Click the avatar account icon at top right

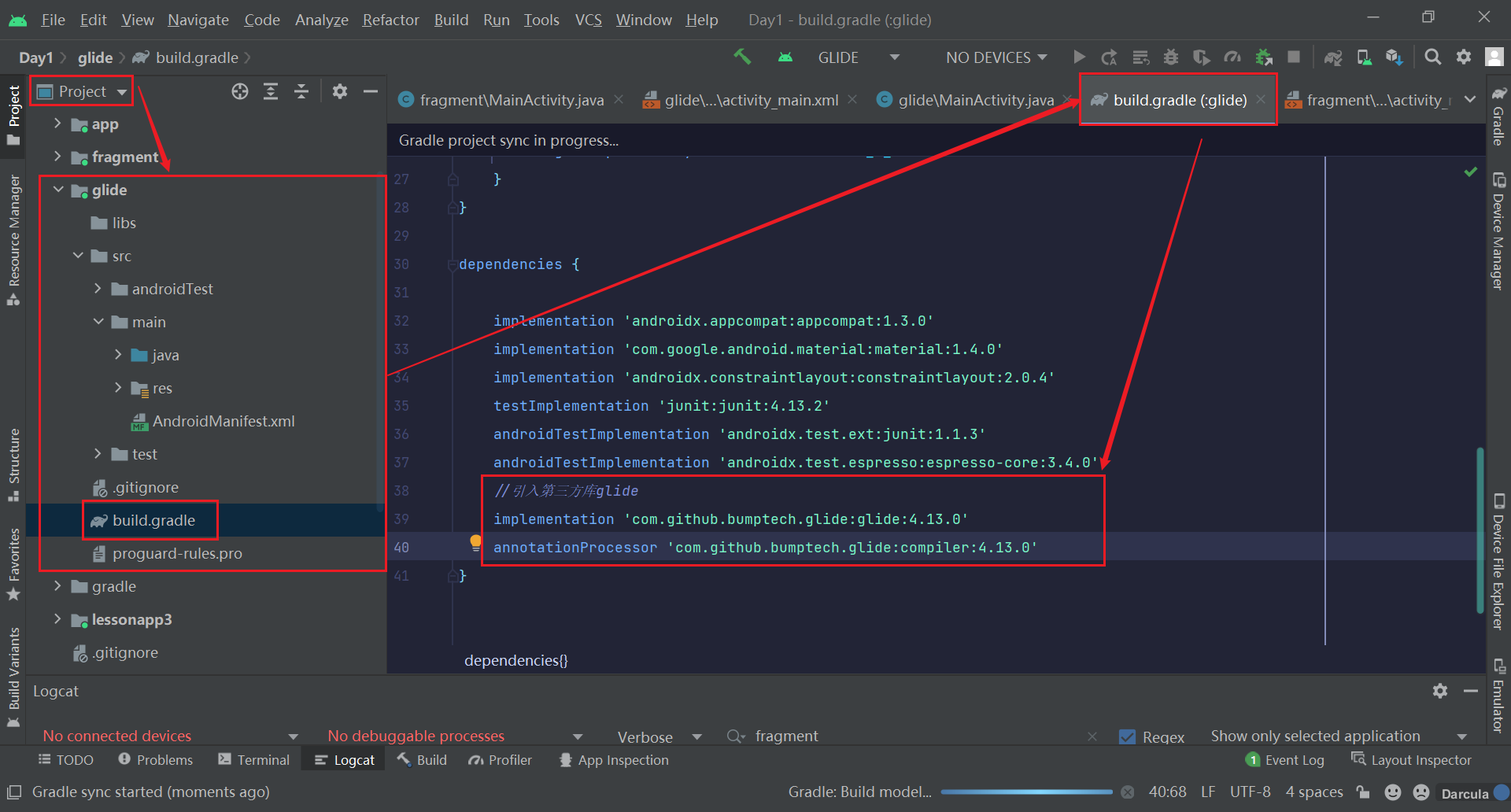pos(1494,57)
